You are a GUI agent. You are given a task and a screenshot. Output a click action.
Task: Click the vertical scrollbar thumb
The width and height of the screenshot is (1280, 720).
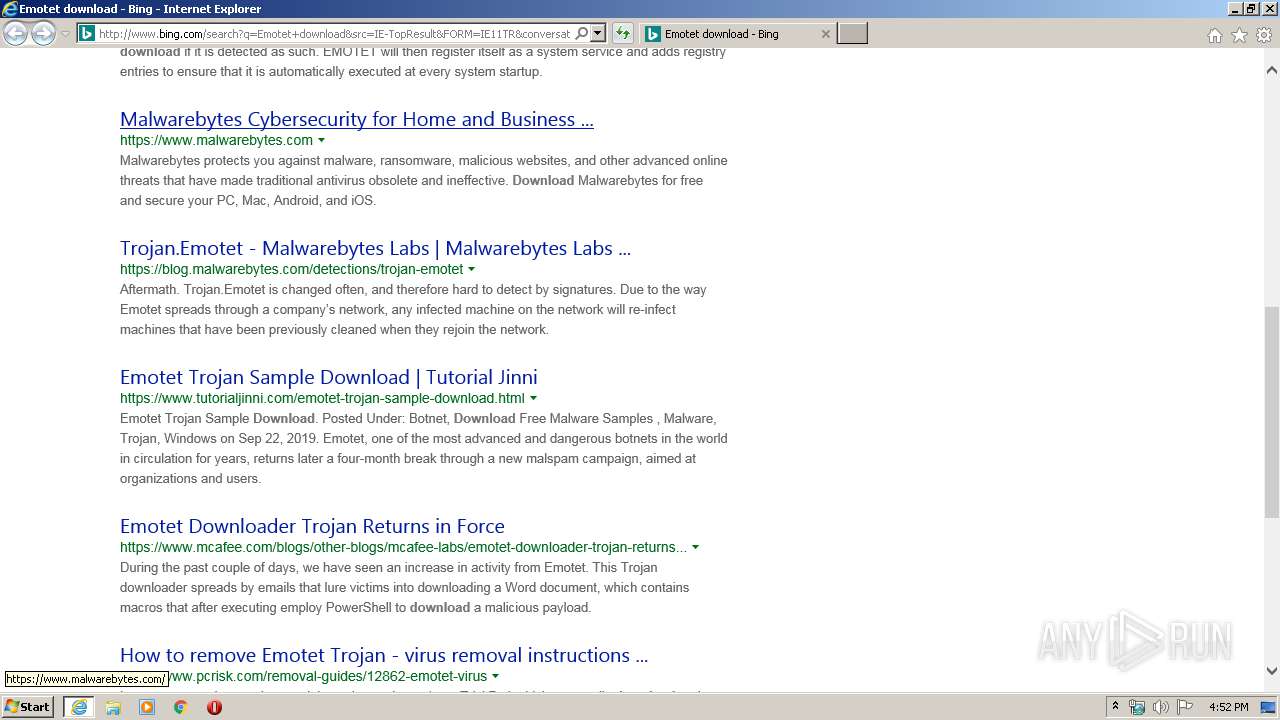pos(1272,411)
